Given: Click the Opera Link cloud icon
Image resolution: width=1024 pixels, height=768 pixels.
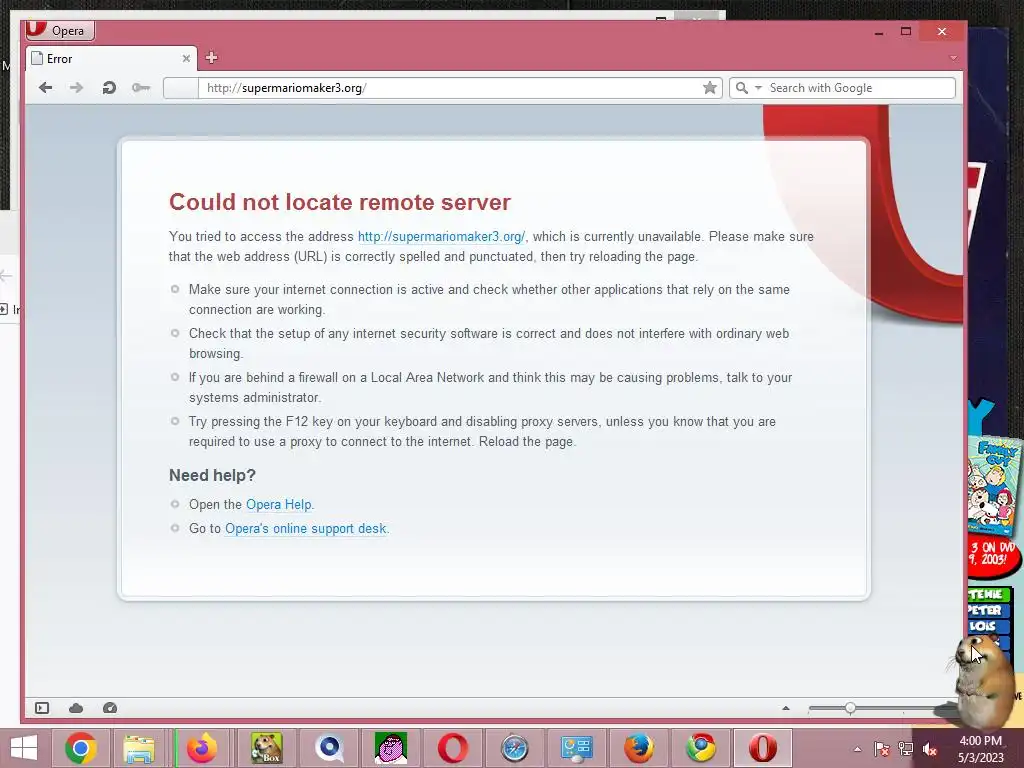Looking at the screenshot, I should point(76,708).
